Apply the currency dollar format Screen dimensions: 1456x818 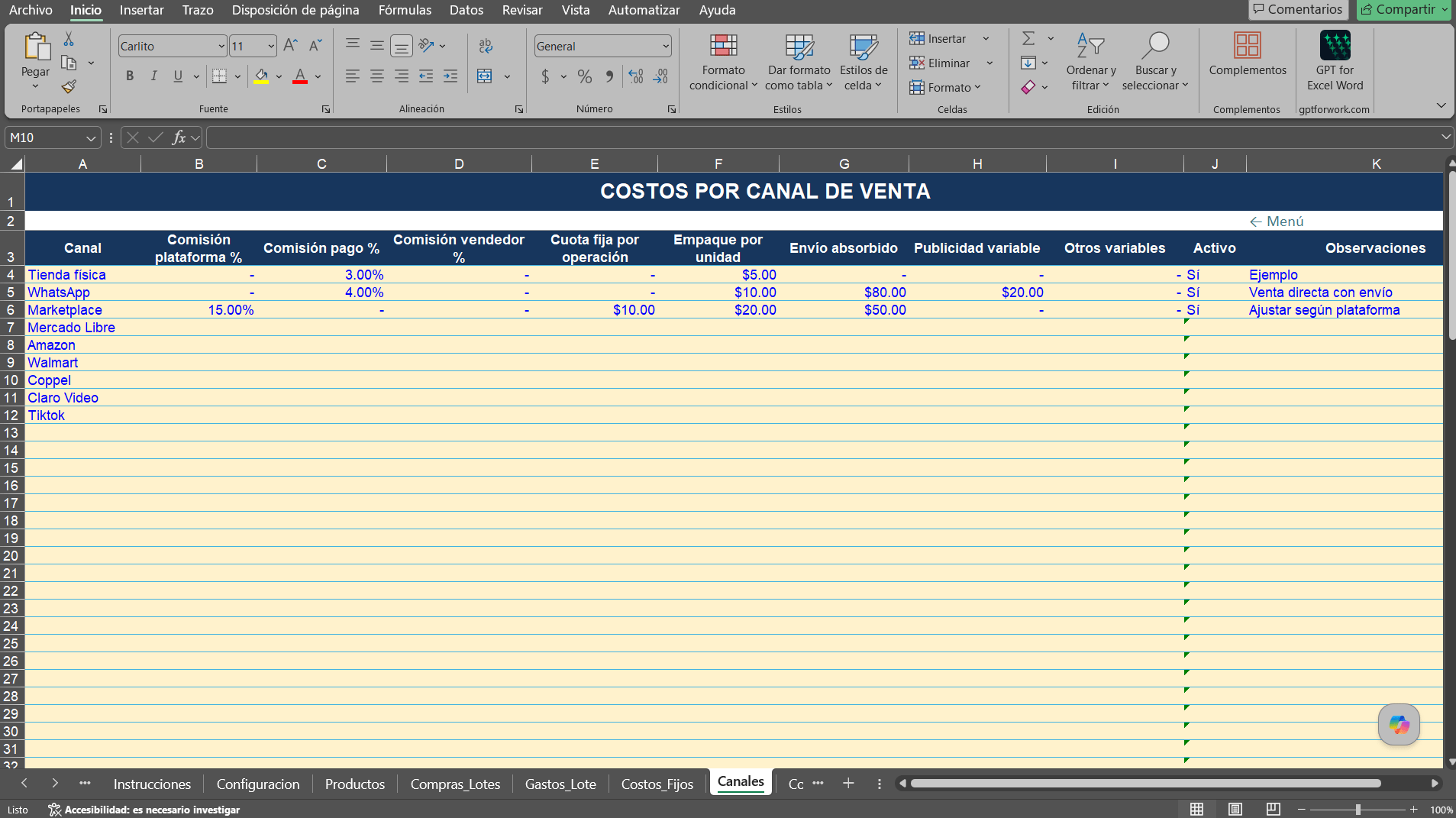pyautogui.click(x=545, y=76)
